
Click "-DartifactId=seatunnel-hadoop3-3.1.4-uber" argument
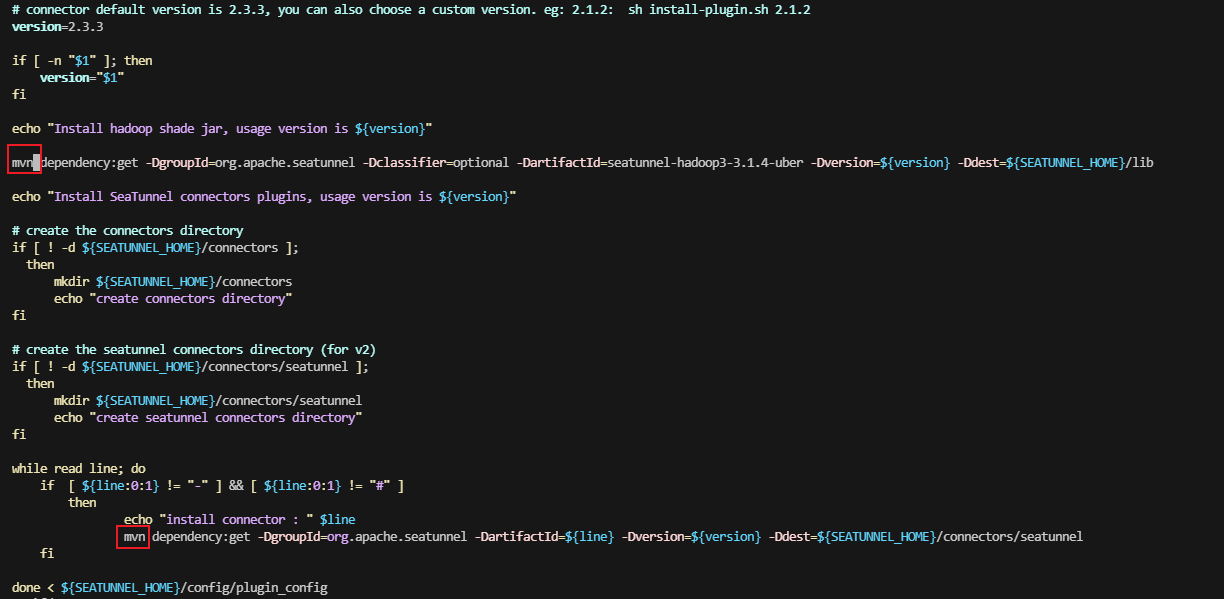coord(661,162)
